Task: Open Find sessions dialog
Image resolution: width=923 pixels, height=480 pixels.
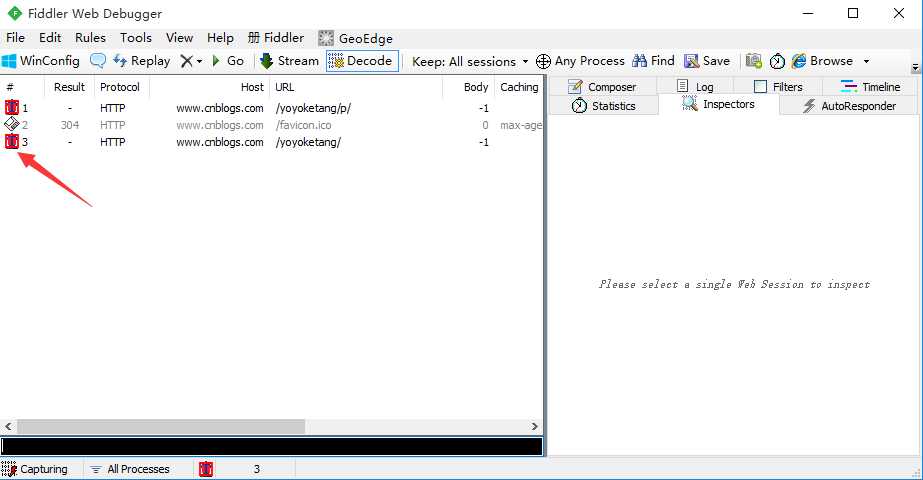Action: tap(653, 61)
